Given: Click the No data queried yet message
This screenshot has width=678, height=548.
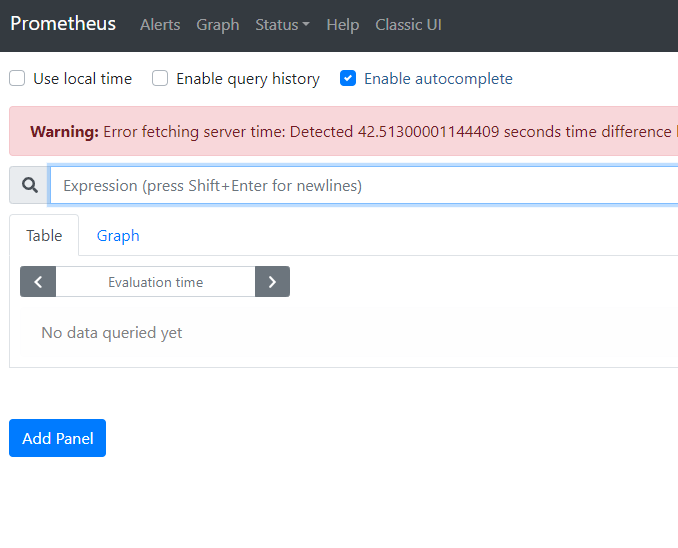Looking at the screenshot, I should [112, 332].
